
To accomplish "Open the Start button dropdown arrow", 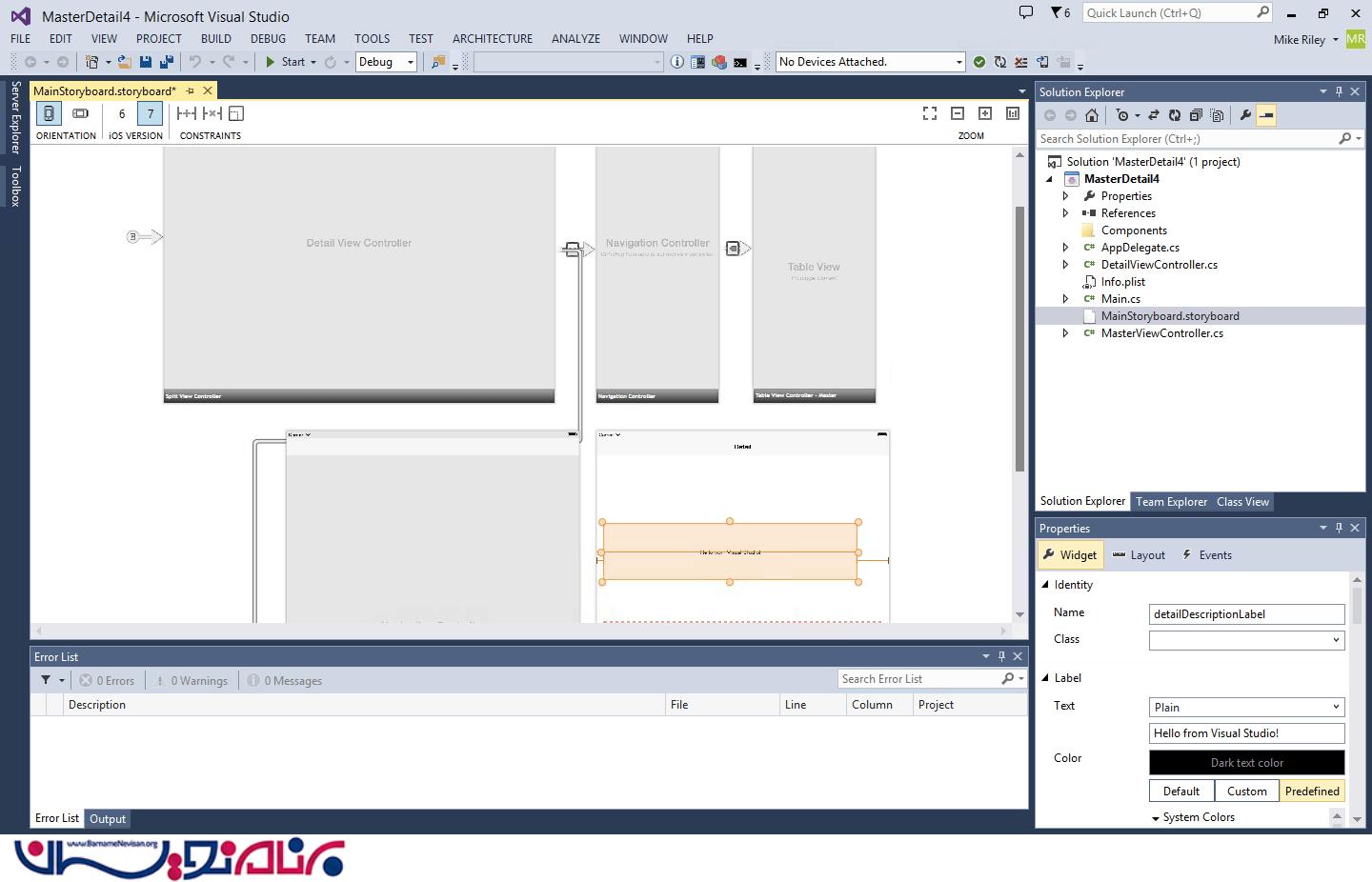I will tap(313, 62).
